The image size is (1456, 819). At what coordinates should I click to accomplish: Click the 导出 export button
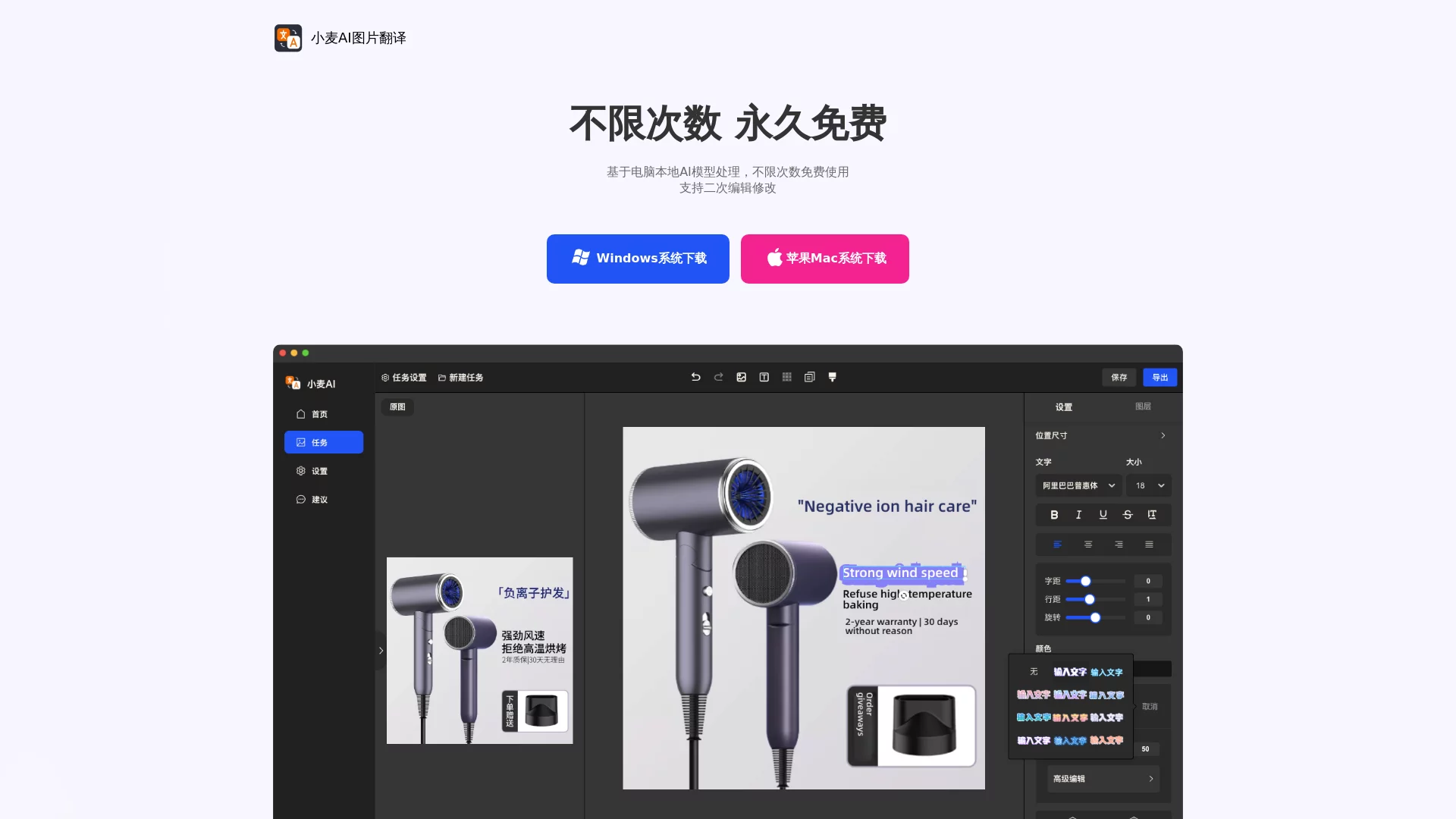1160,377
